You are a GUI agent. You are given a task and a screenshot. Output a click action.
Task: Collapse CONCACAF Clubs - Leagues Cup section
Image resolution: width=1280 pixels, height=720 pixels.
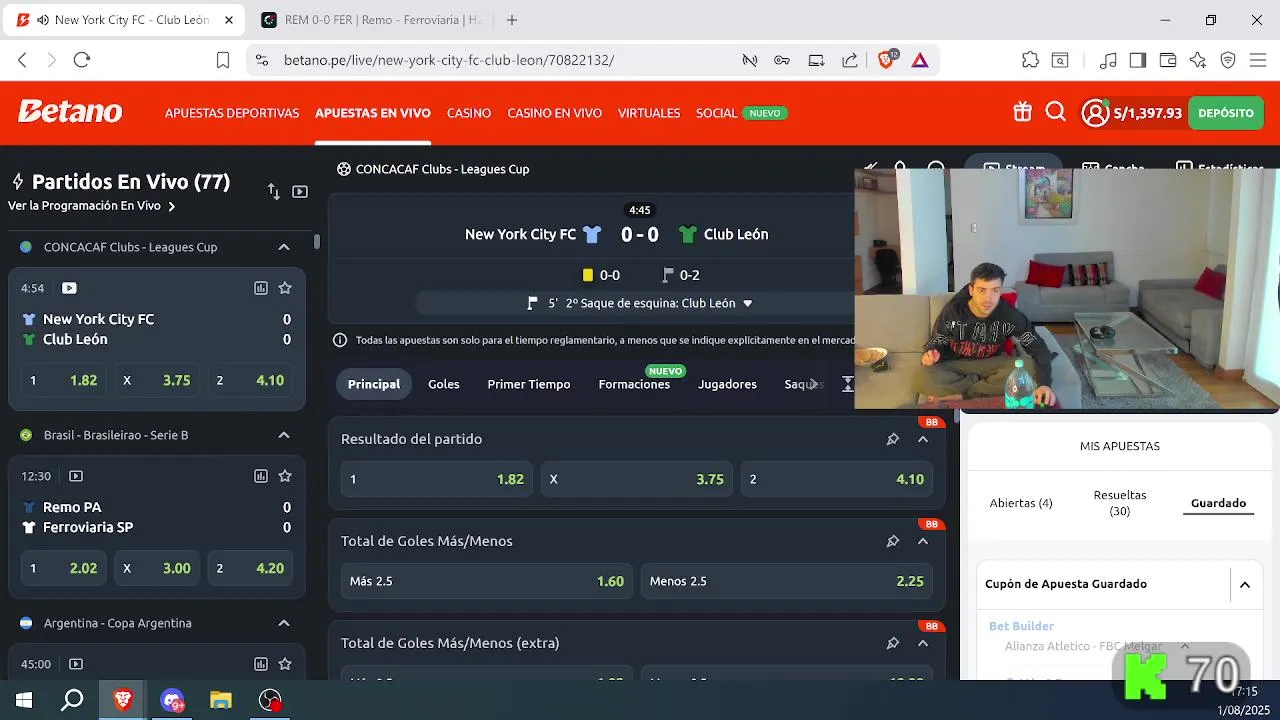coord(284,247)
